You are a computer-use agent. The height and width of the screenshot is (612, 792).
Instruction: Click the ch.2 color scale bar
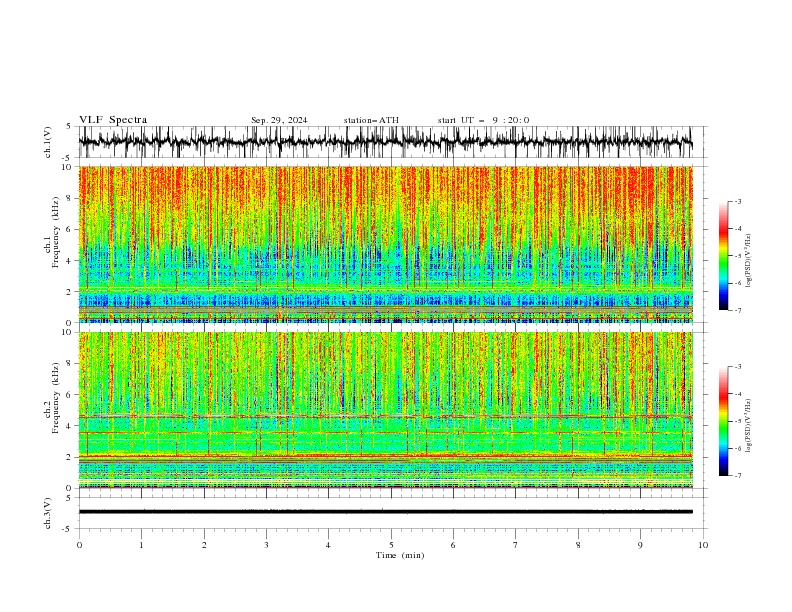pos(723,421)
